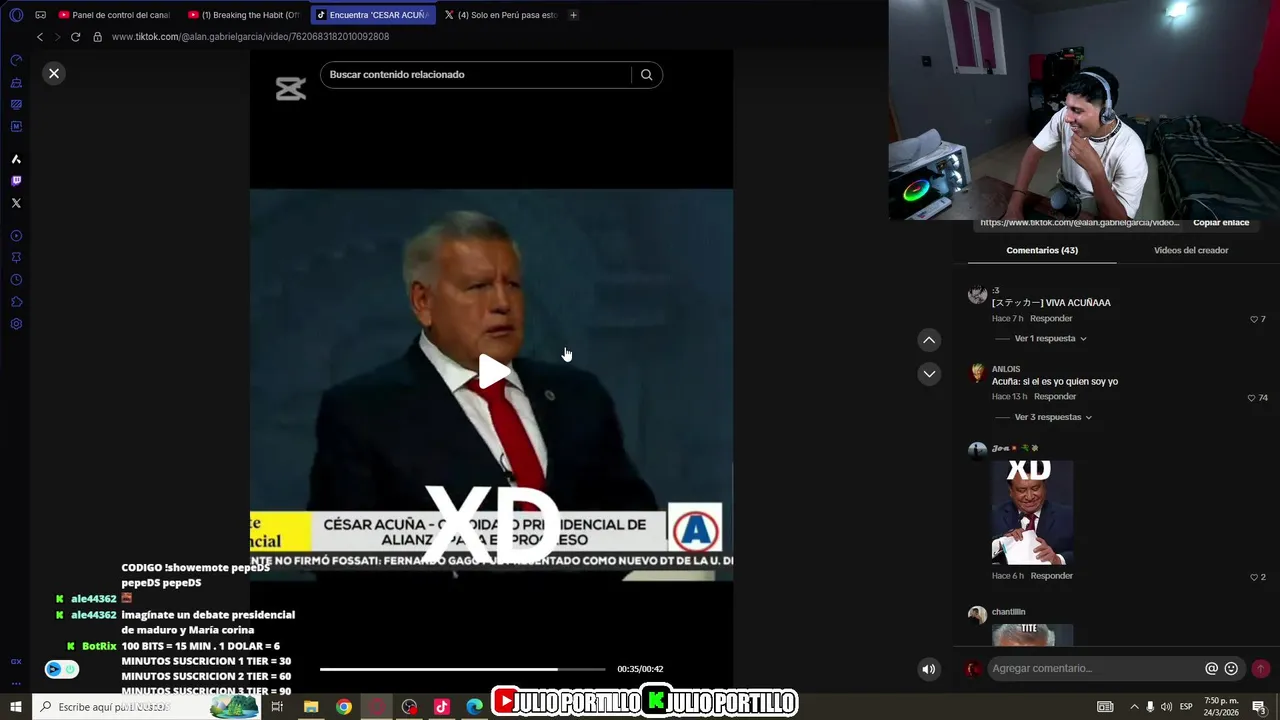Open the Opera GX menu logo

16,15
